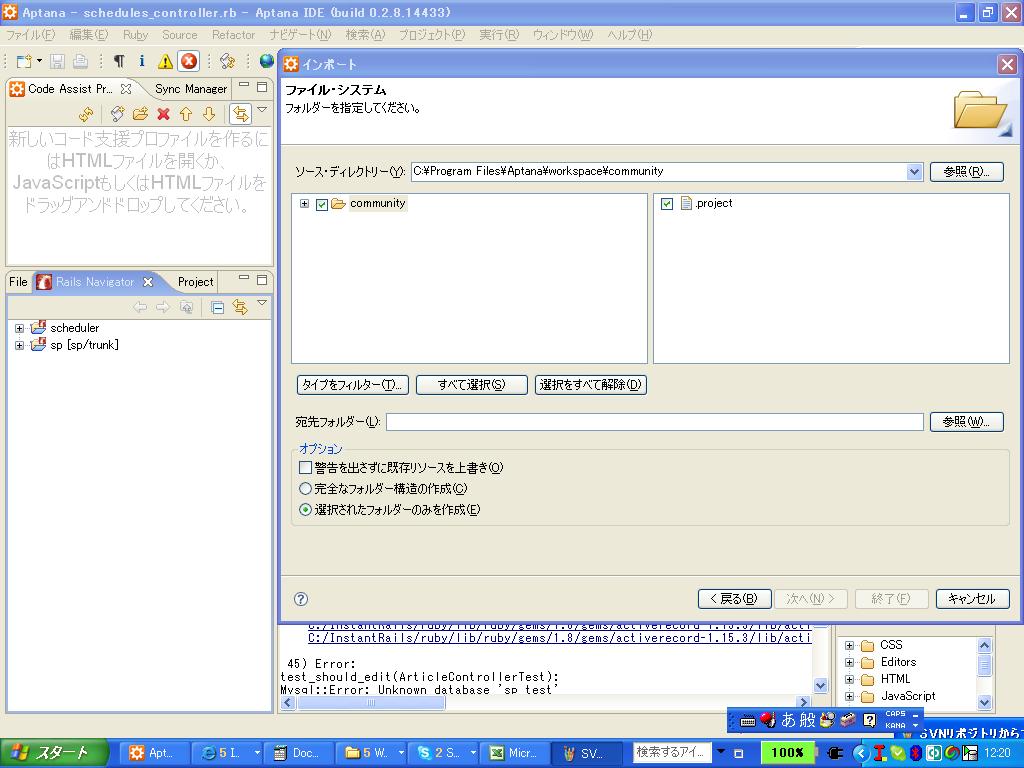Open the Source menu

[180, 35]
